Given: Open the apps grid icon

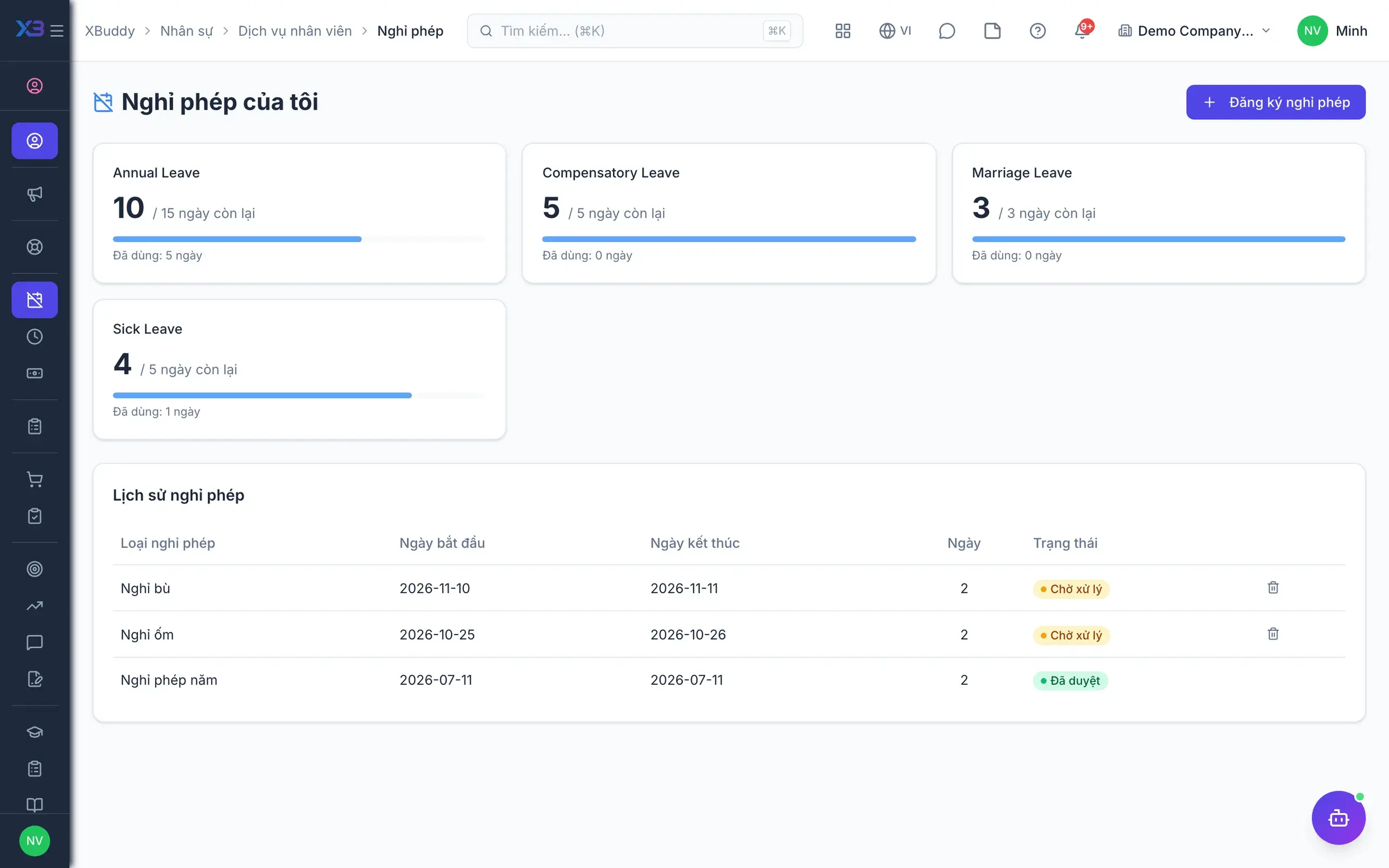Looking at the screenshot, I should tap(843, 30).
